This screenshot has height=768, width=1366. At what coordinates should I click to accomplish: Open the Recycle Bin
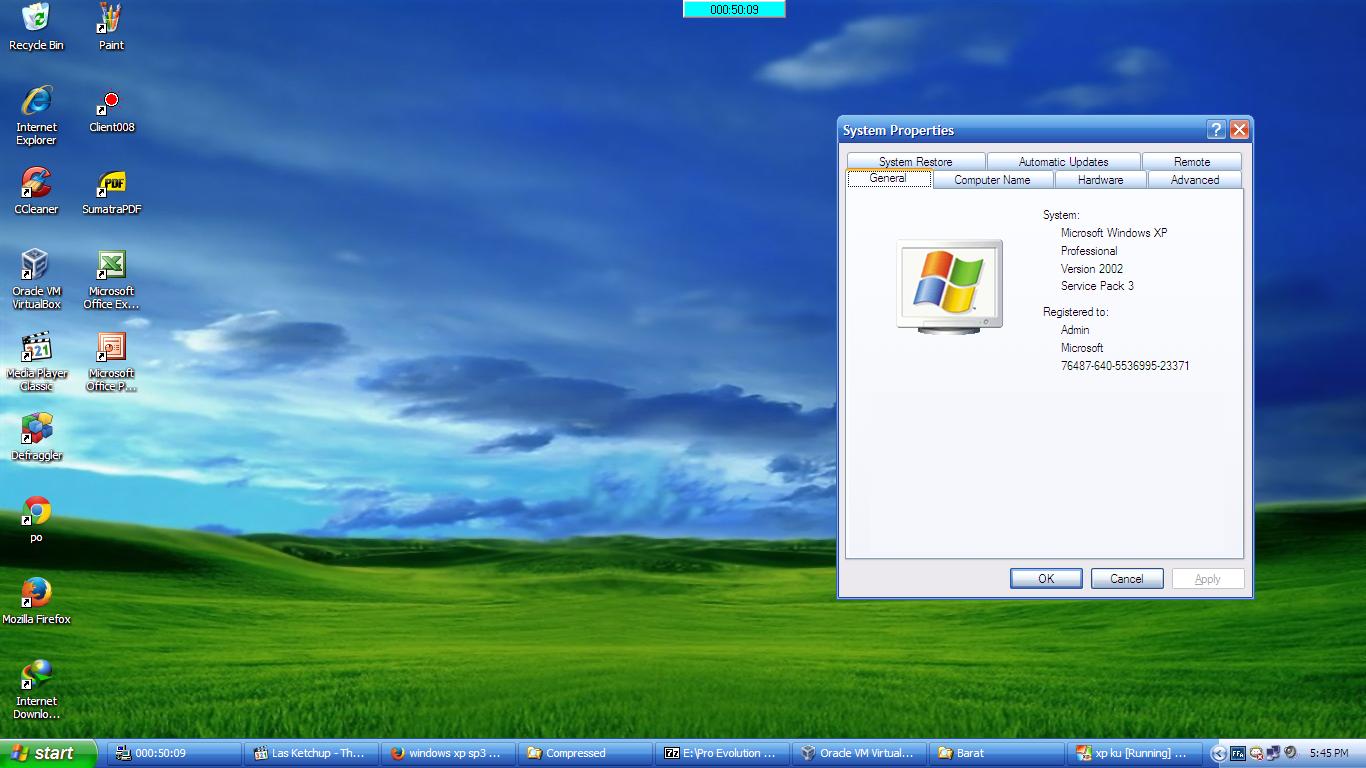(36, 20)
